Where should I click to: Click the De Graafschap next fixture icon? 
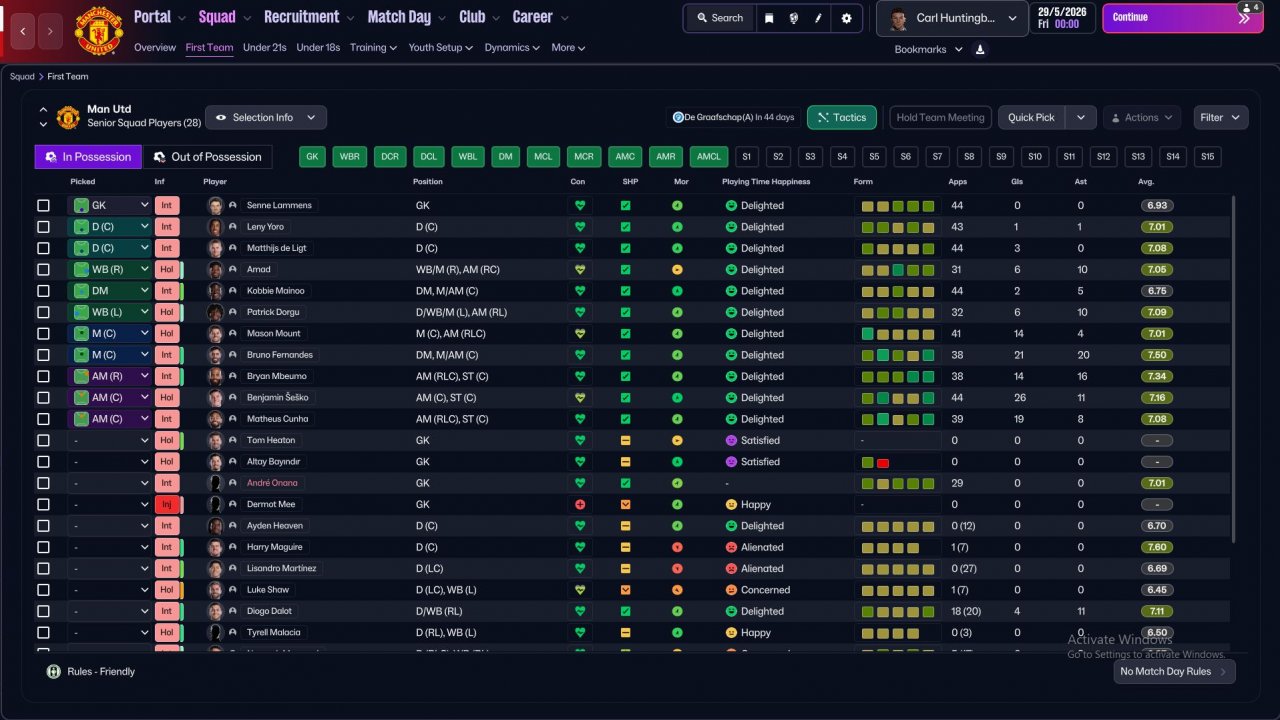pyautogui.click(x=678, y=118)
